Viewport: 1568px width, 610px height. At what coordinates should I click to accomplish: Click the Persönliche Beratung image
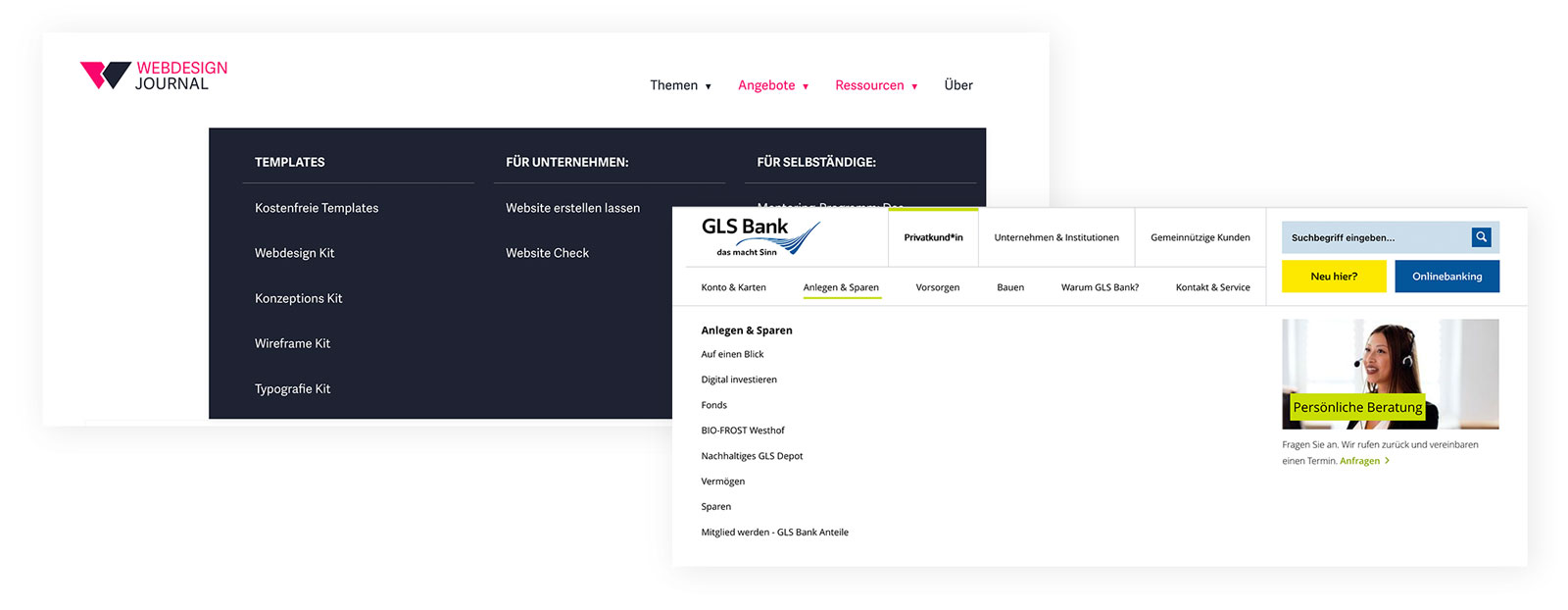(x=1390, y=374)
